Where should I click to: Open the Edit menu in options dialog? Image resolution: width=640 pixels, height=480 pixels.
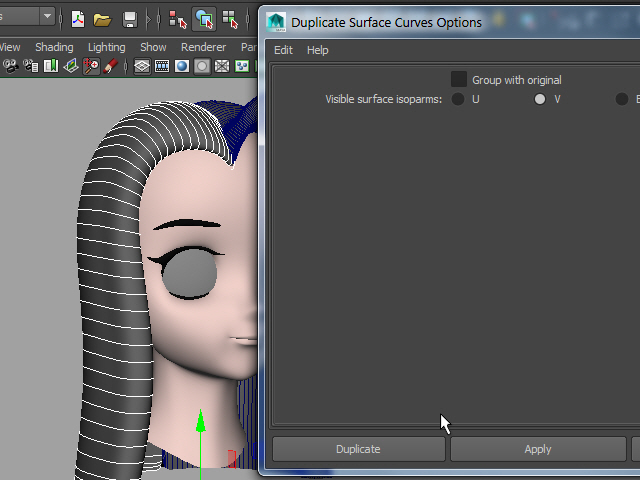(283, 50)
